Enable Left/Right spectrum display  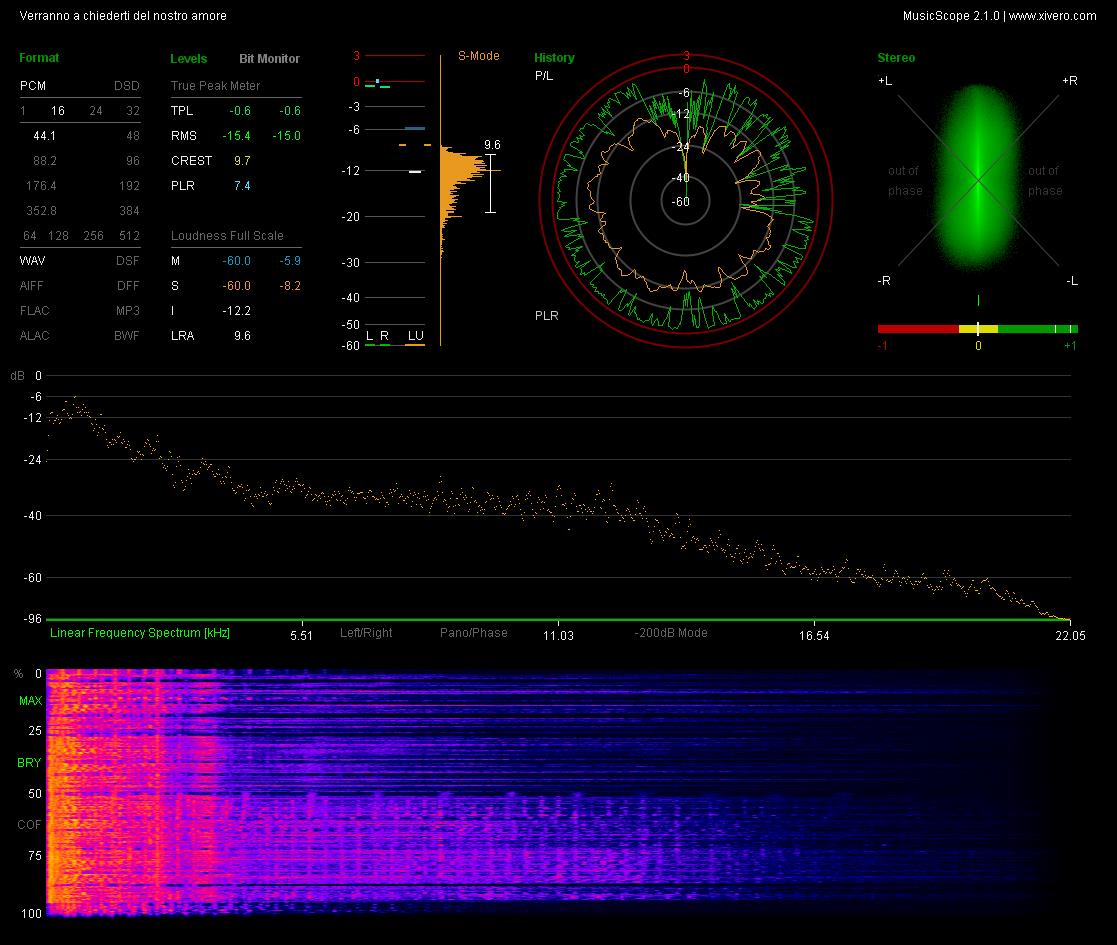click(366, 632)
